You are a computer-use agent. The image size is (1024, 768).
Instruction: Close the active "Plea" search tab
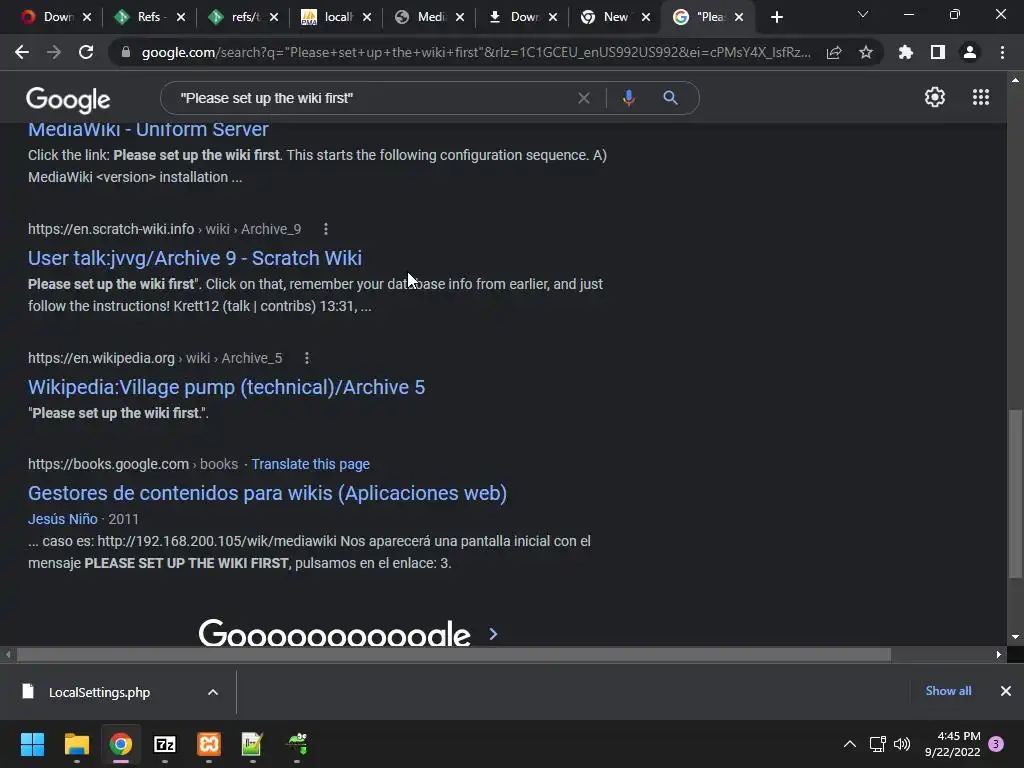(x=739, y=18)
